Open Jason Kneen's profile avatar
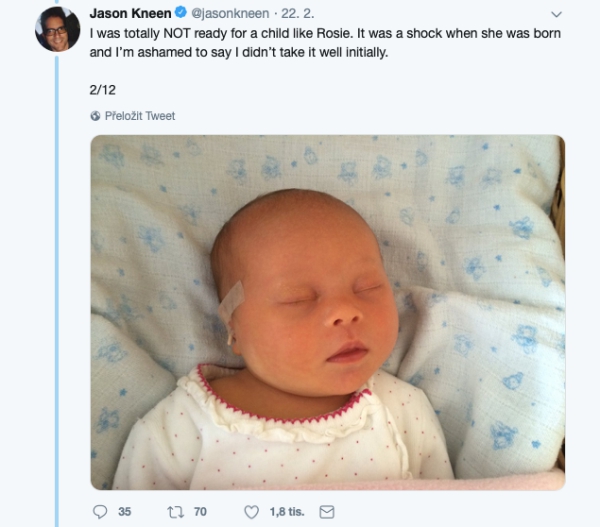Viewport: 600px width, 527px height. pyautogui.click(x=57, y=29)
